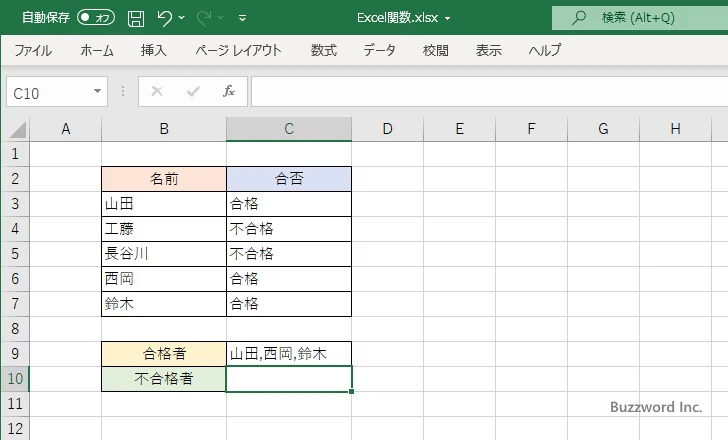
Task: Select column E header
Action: point(460,129)
